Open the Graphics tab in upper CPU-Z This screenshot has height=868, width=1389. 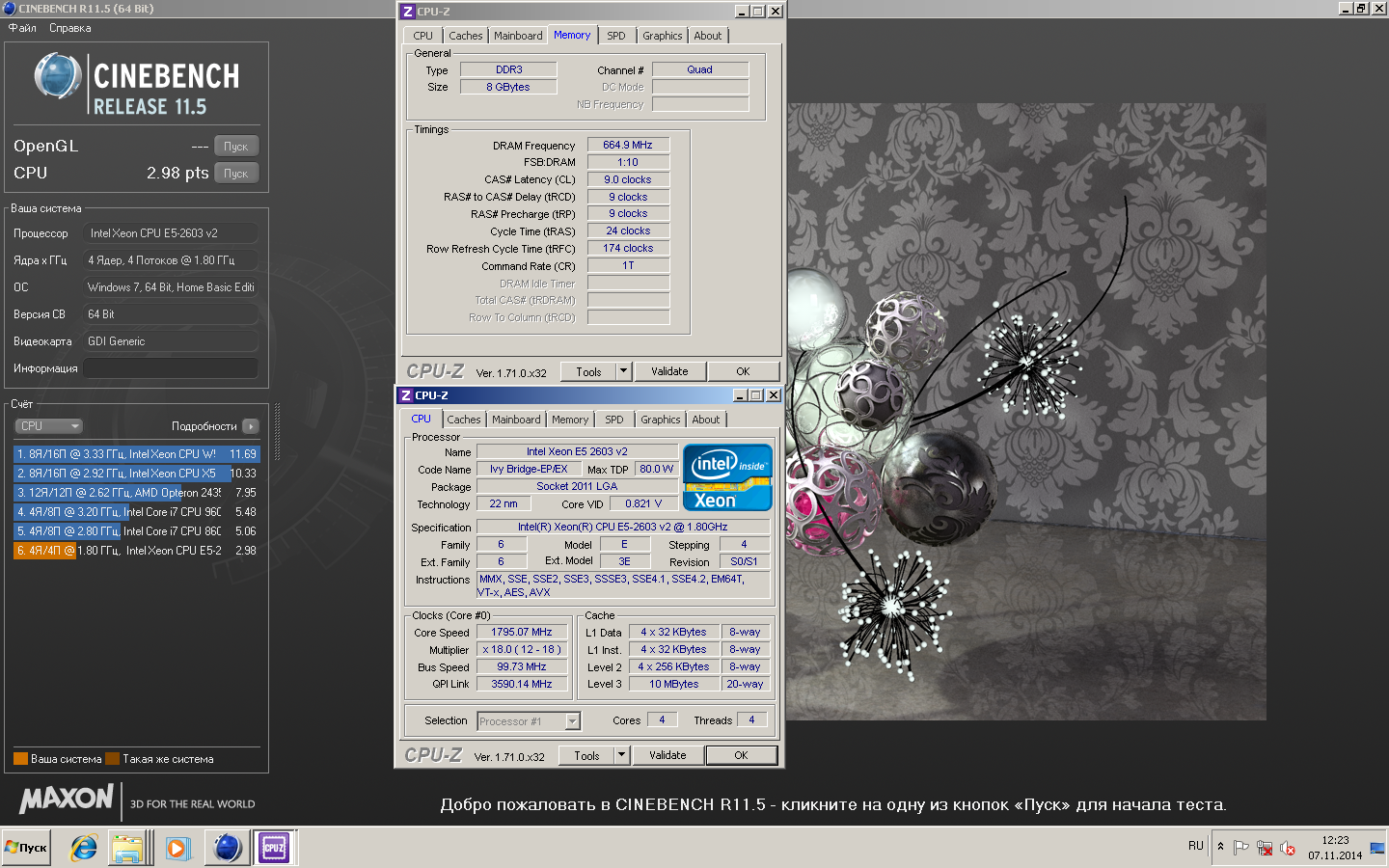663,36
